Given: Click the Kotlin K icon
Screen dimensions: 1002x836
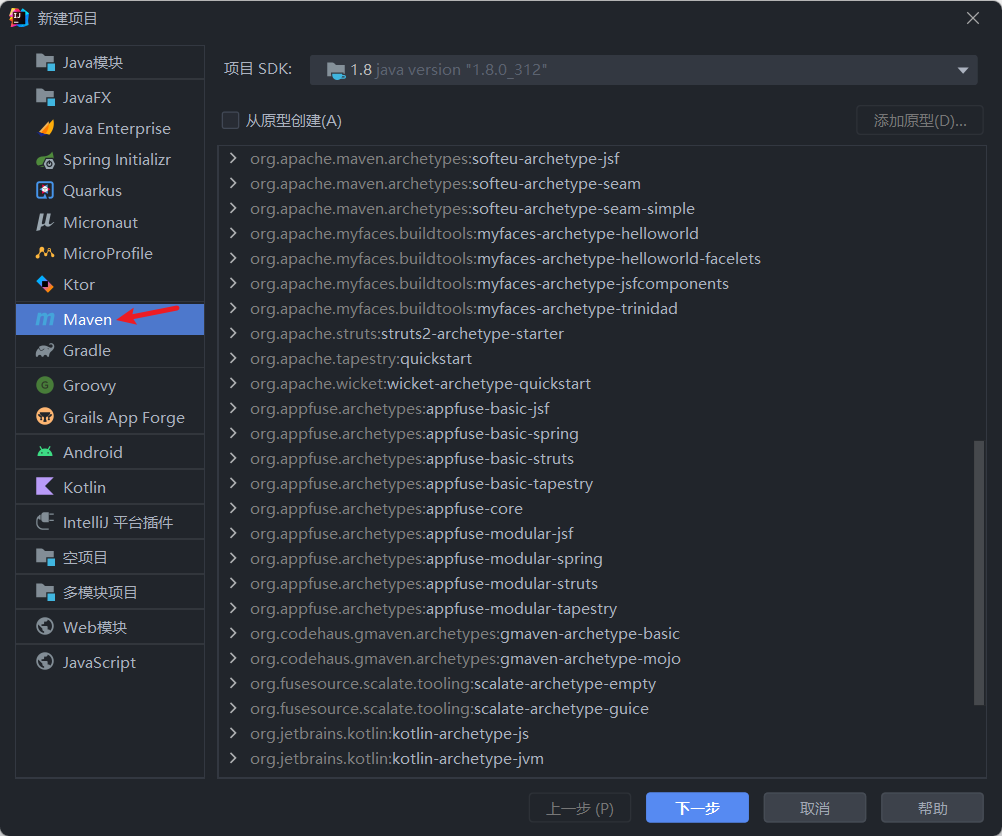Looking at the screenshot, I should [45, 486].
